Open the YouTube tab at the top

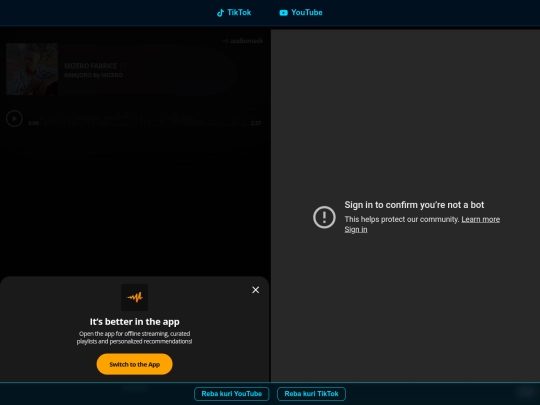[301, 13]
